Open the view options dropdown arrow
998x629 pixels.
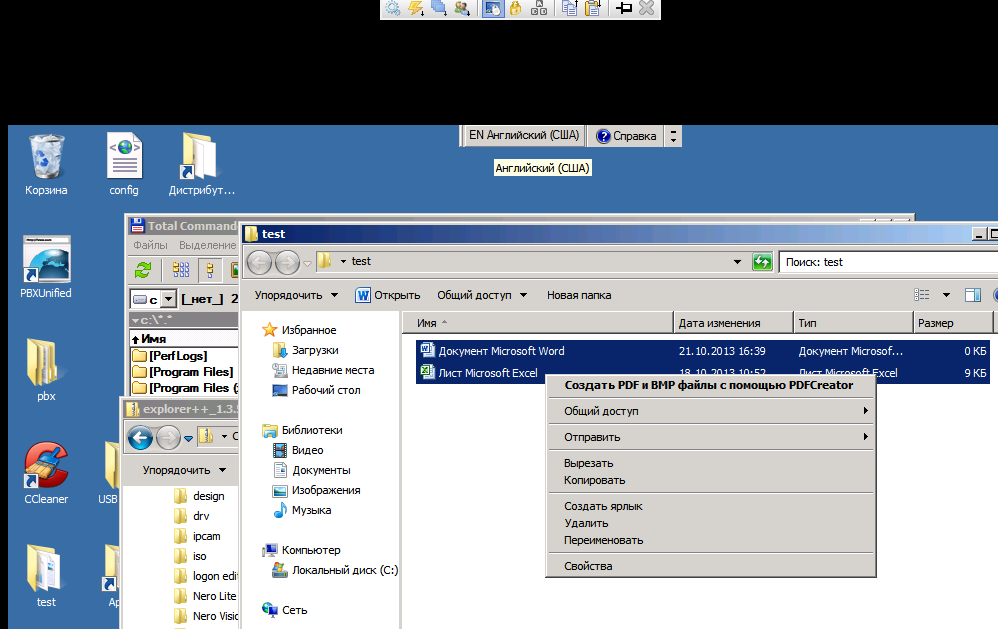[946, 295]
